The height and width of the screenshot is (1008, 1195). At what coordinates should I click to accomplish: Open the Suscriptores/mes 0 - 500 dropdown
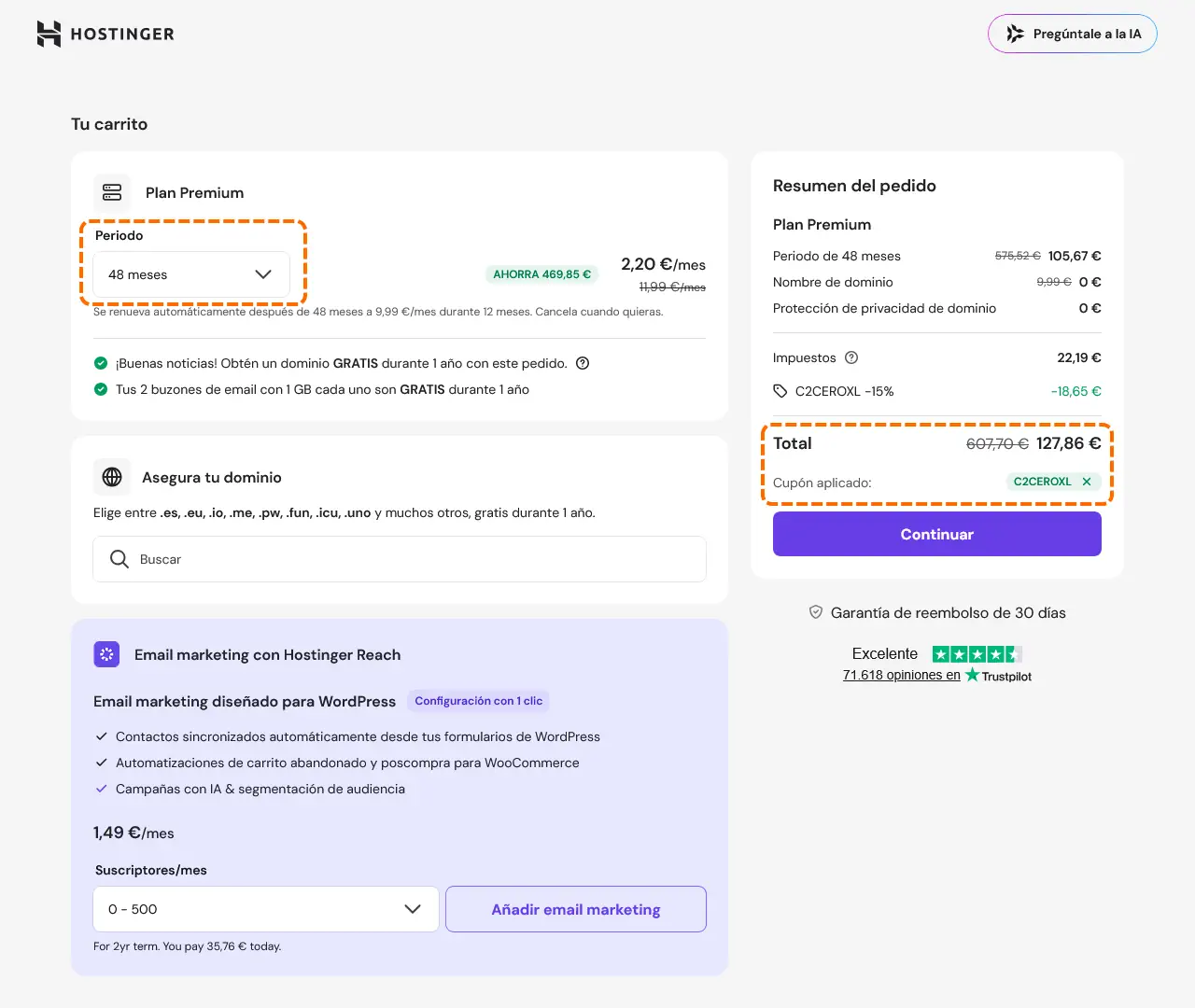pos(266,909)
